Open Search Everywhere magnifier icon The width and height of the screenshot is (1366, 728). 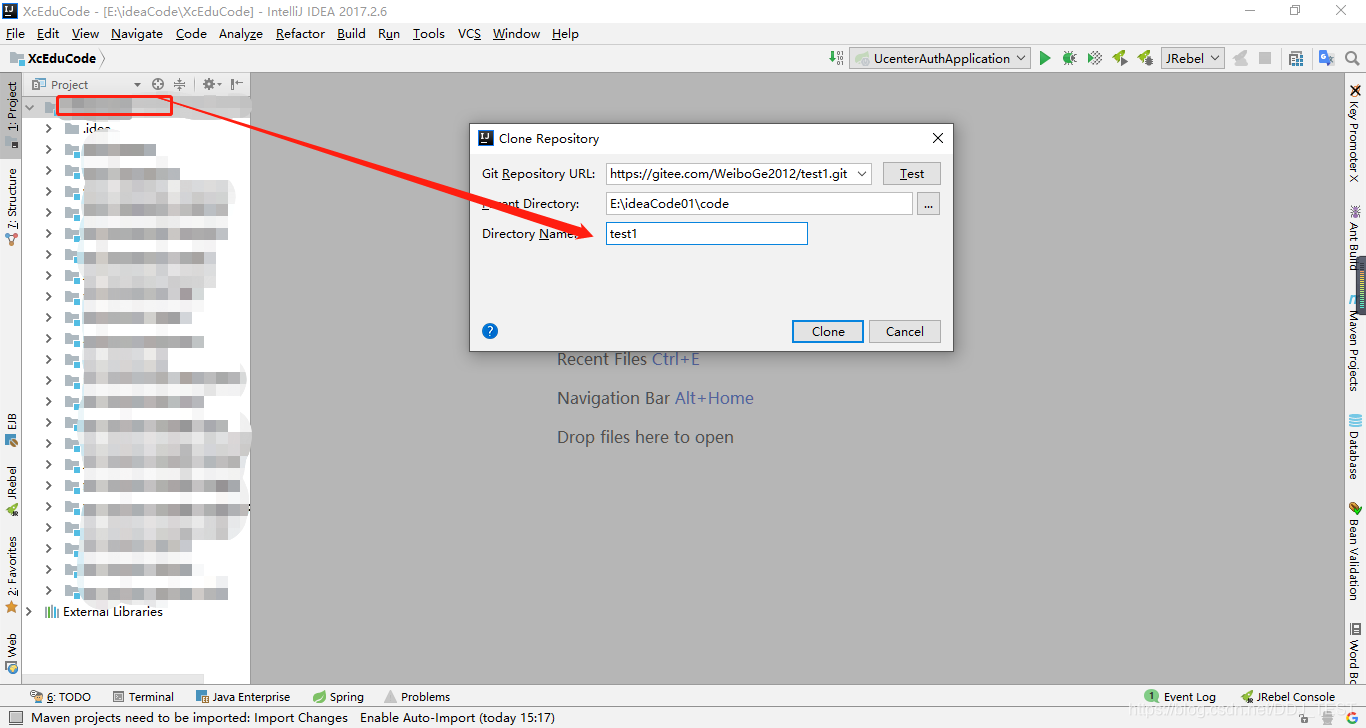1353,58
